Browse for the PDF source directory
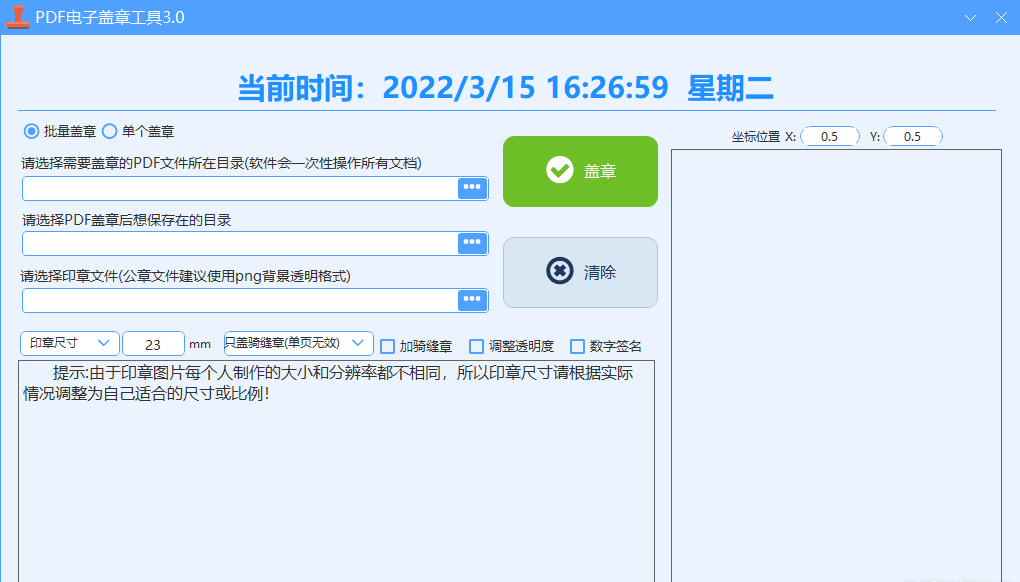 pos(472,188)
